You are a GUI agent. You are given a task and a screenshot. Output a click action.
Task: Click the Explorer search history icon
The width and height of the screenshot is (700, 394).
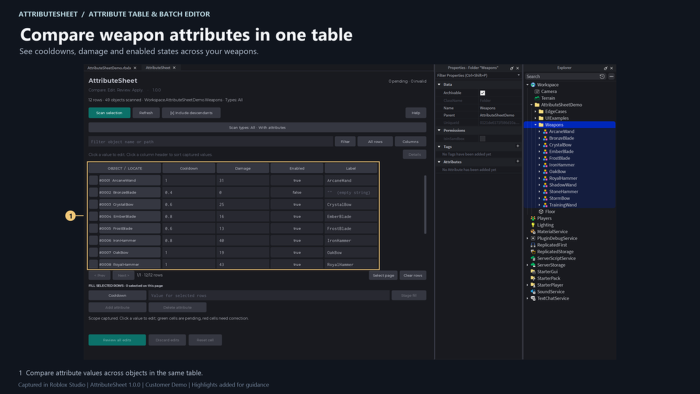602,76
